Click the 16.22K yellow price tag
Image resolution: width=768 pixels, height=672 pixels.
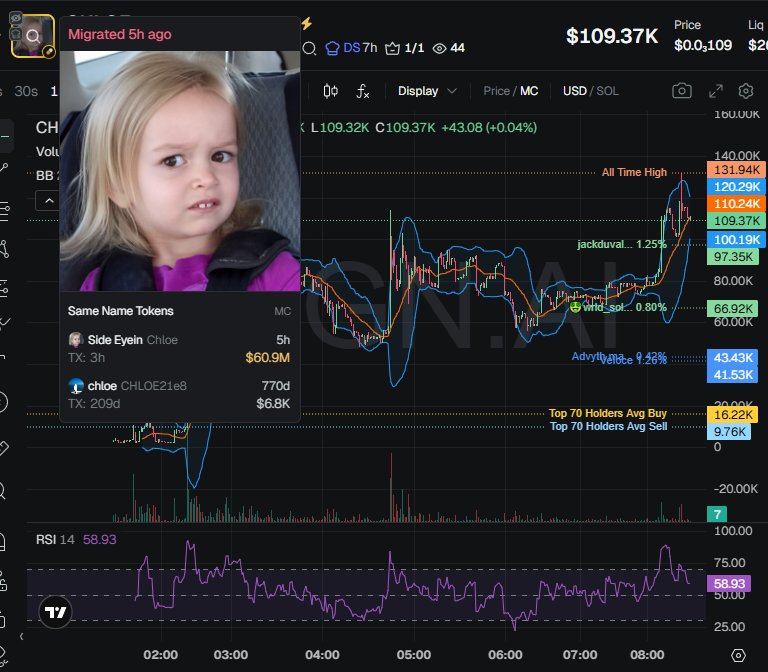point(733,414)
